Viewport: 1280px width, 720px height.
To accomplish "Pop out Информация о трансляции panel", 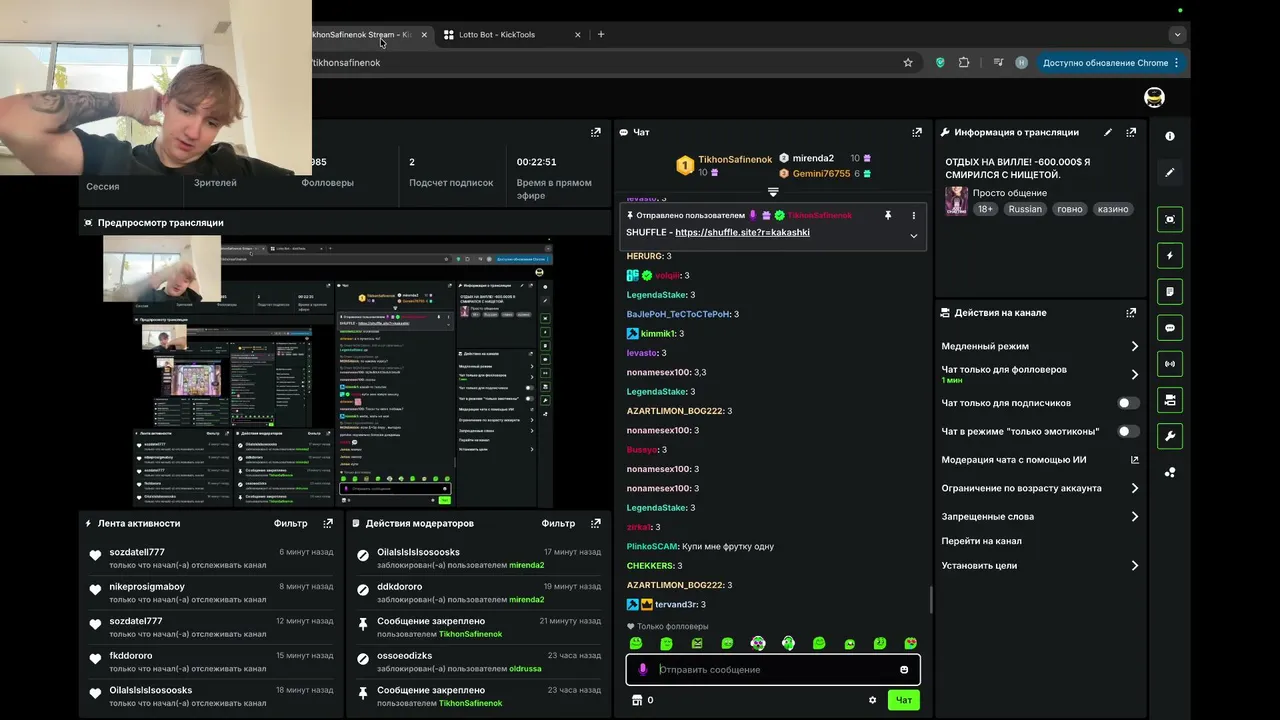I will (1131, 132).
